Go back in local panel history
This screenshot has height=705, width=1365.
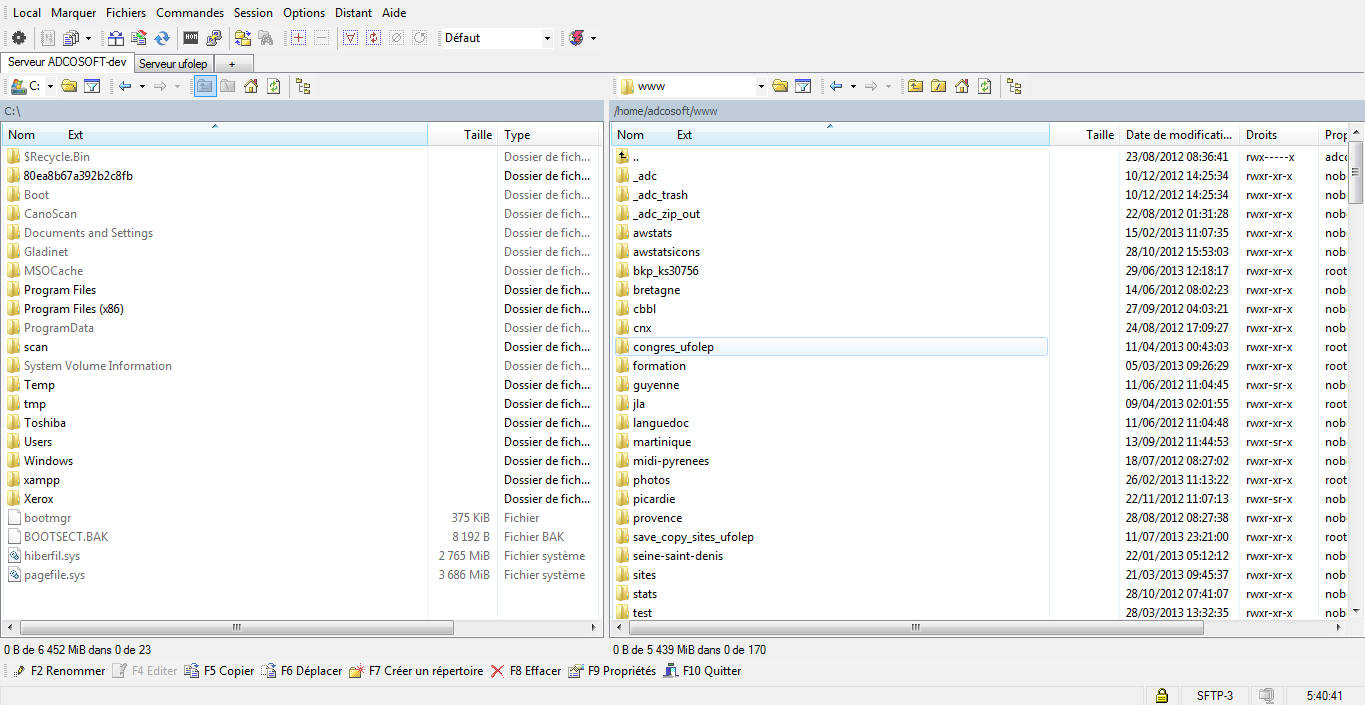coord(125,86)
